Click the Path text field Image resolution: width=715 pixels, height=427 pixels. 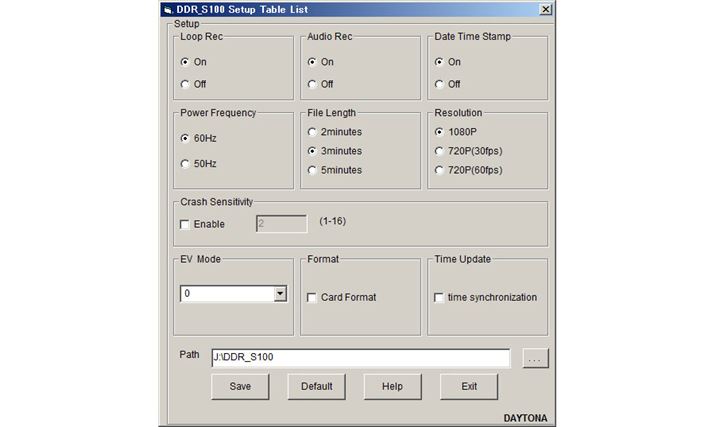tap(361, 358)
